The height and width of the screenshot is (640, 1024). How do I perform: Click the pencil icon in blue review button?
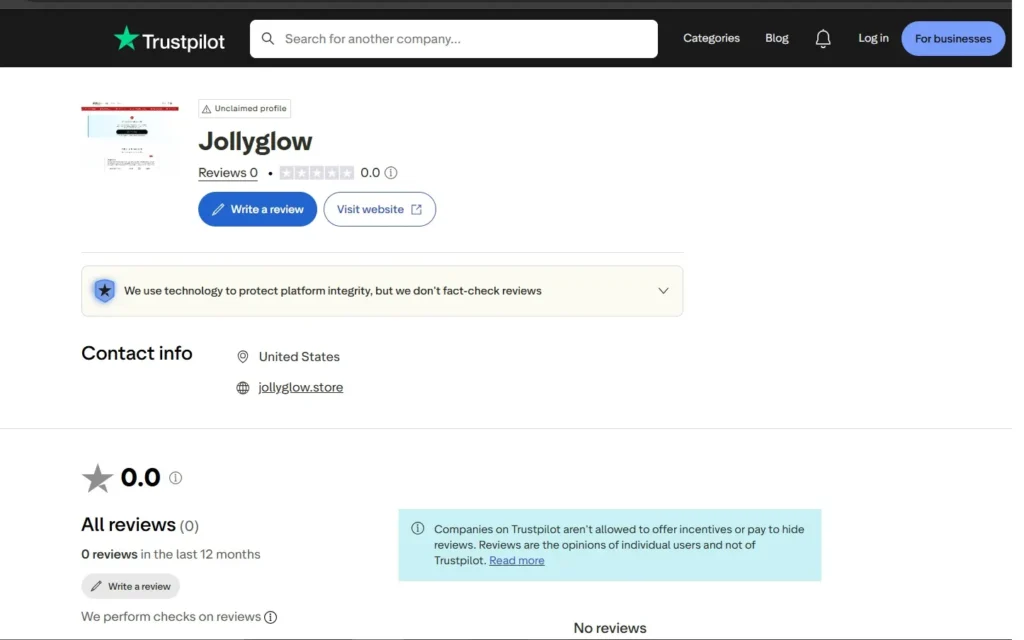pyautogui.click(x=217, y=209)
